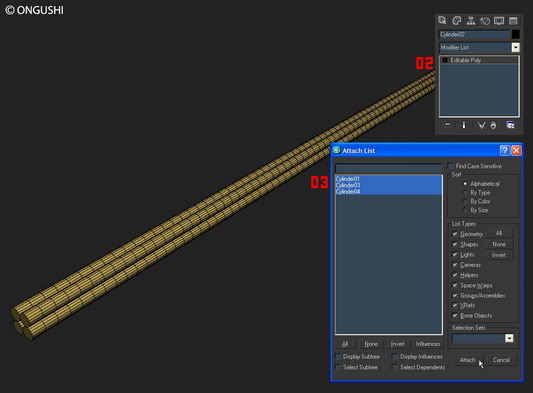Viewport: 533px width, 393px height.
Task: Uncheck the Geometry list type
Action: (x=455, y=234)
